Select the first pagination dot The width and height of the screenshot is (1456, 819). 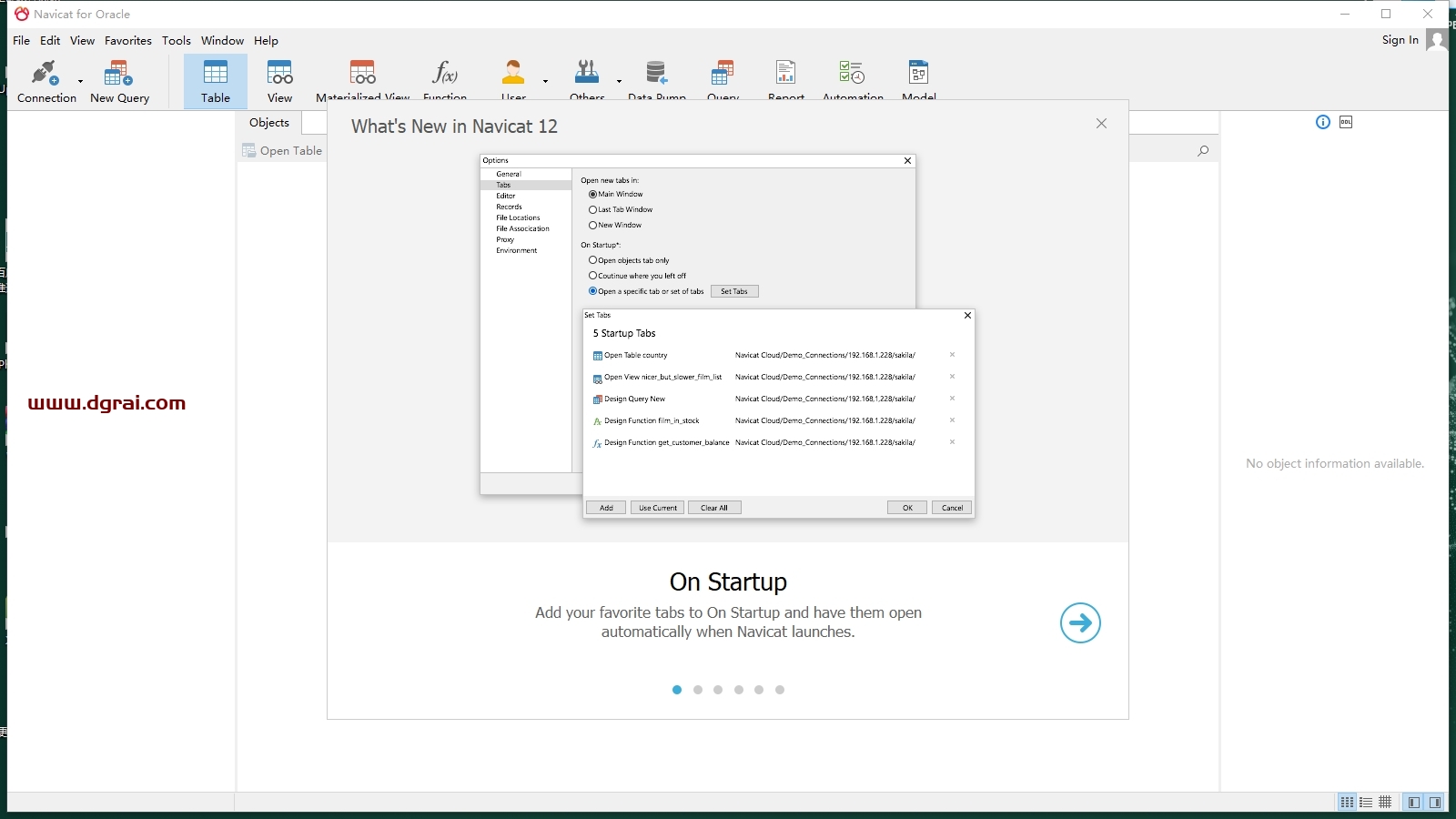[x=677, y=690]
